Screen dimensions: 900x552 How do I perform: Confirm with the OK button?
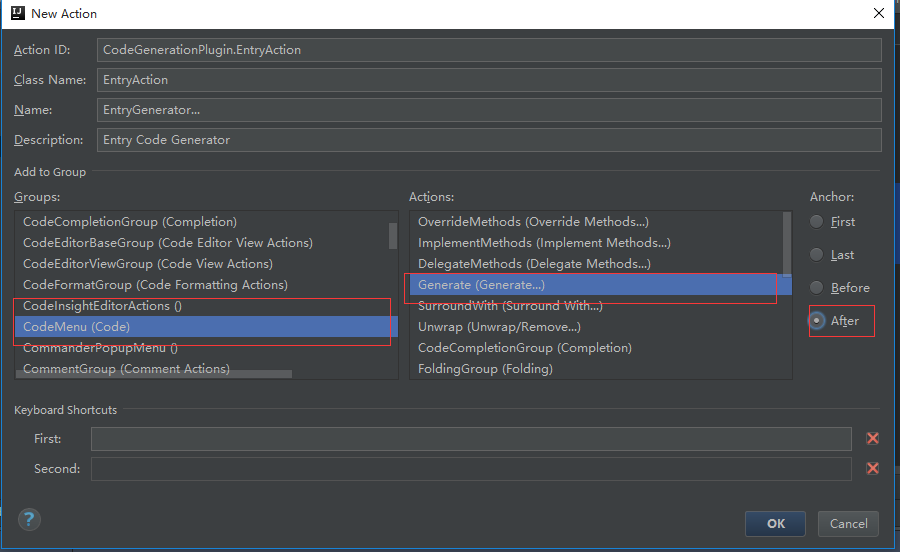[x=775, y=523]
